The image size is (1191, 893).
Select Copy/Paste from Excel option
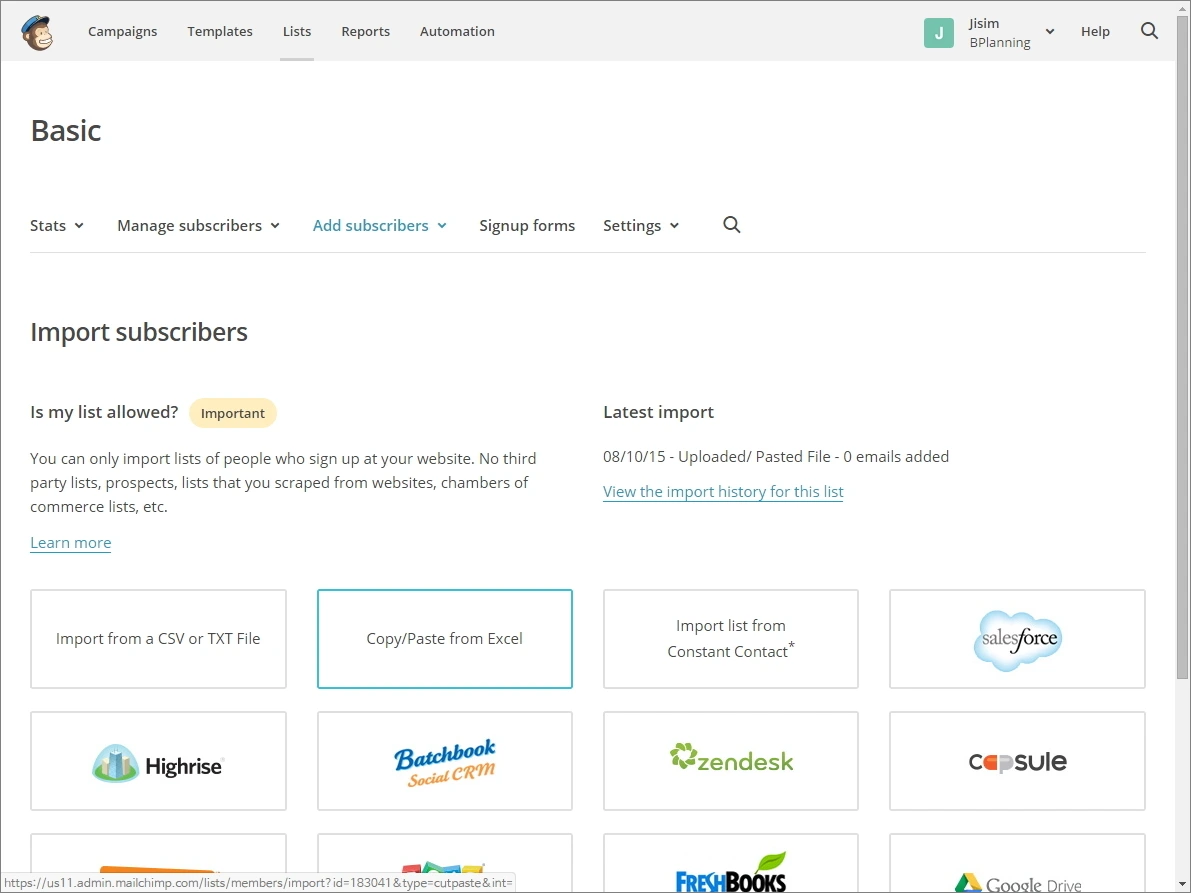(444, 639)
